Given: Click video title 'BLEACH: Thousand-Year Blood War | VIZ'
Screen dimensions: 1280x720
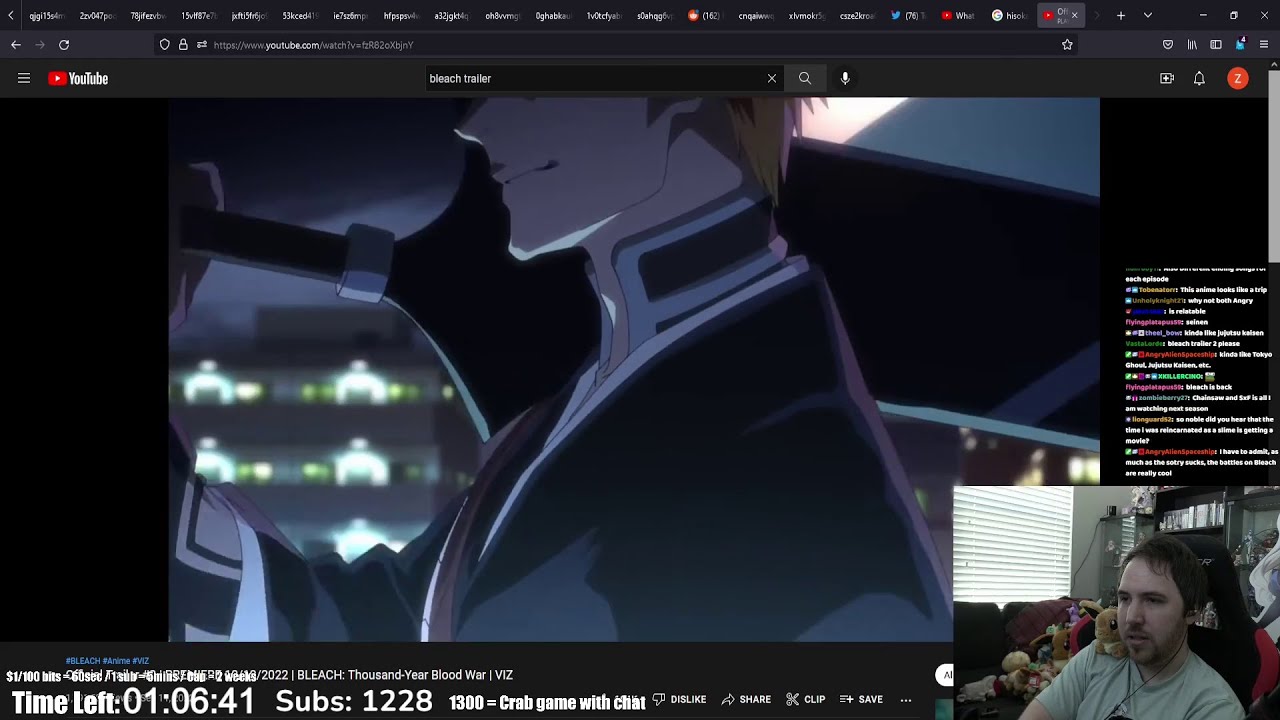Looking at the screenshot, I should tap(405, 675).
